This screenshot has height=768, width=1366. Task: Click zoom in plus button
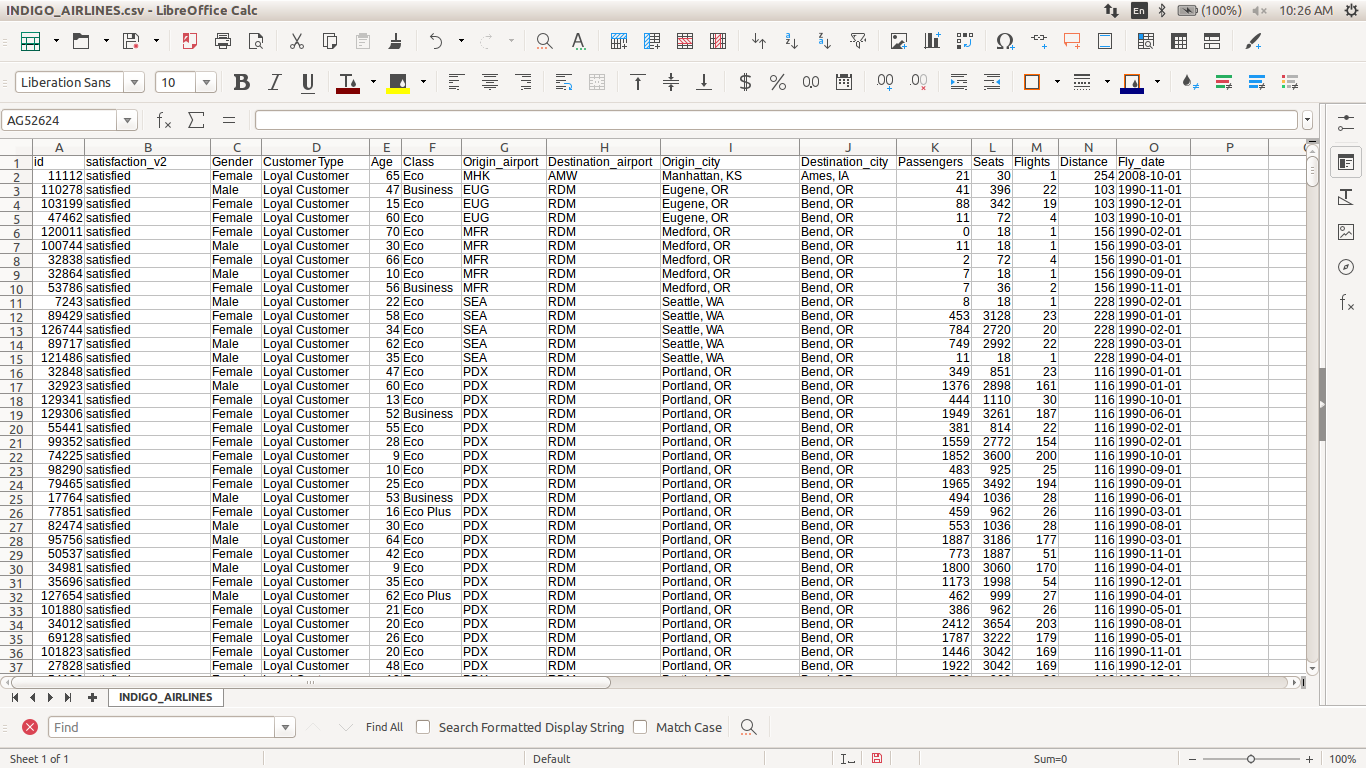(x=1310, y=759)
